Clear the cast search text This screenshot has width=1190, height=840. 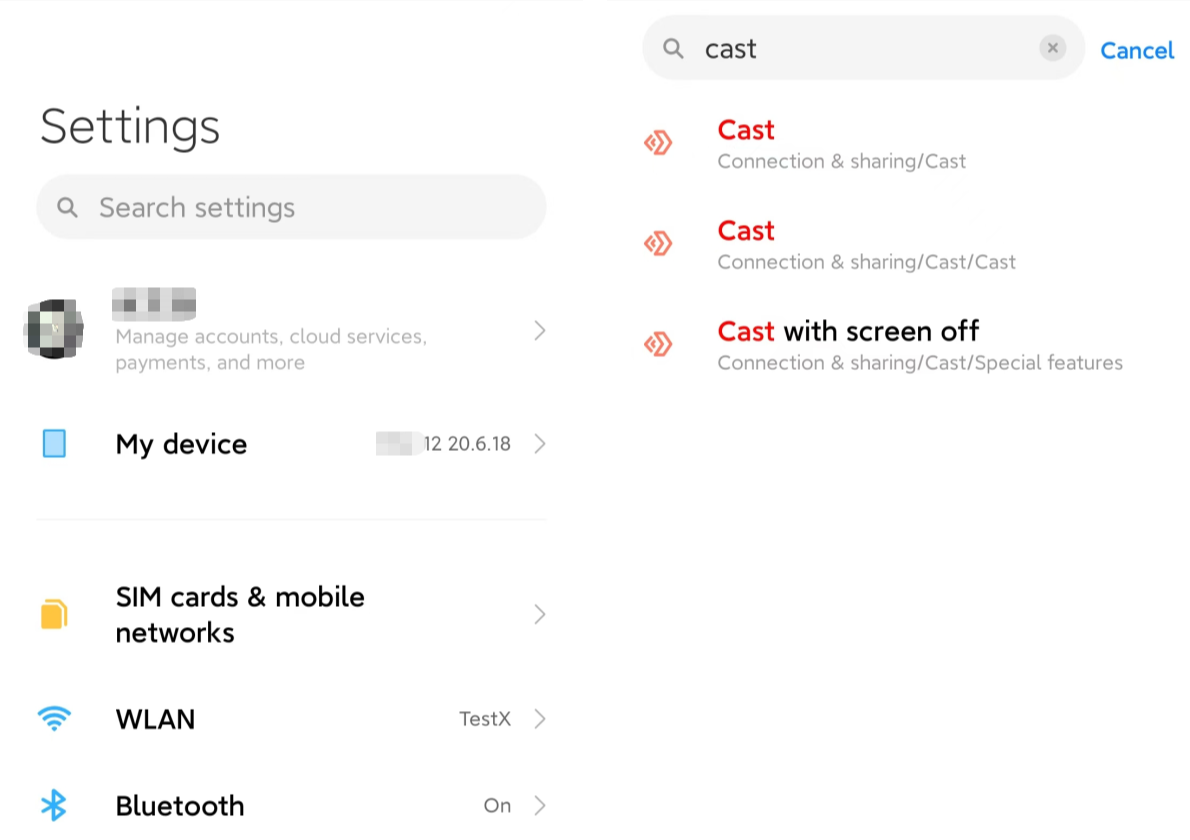point(1053,48)
